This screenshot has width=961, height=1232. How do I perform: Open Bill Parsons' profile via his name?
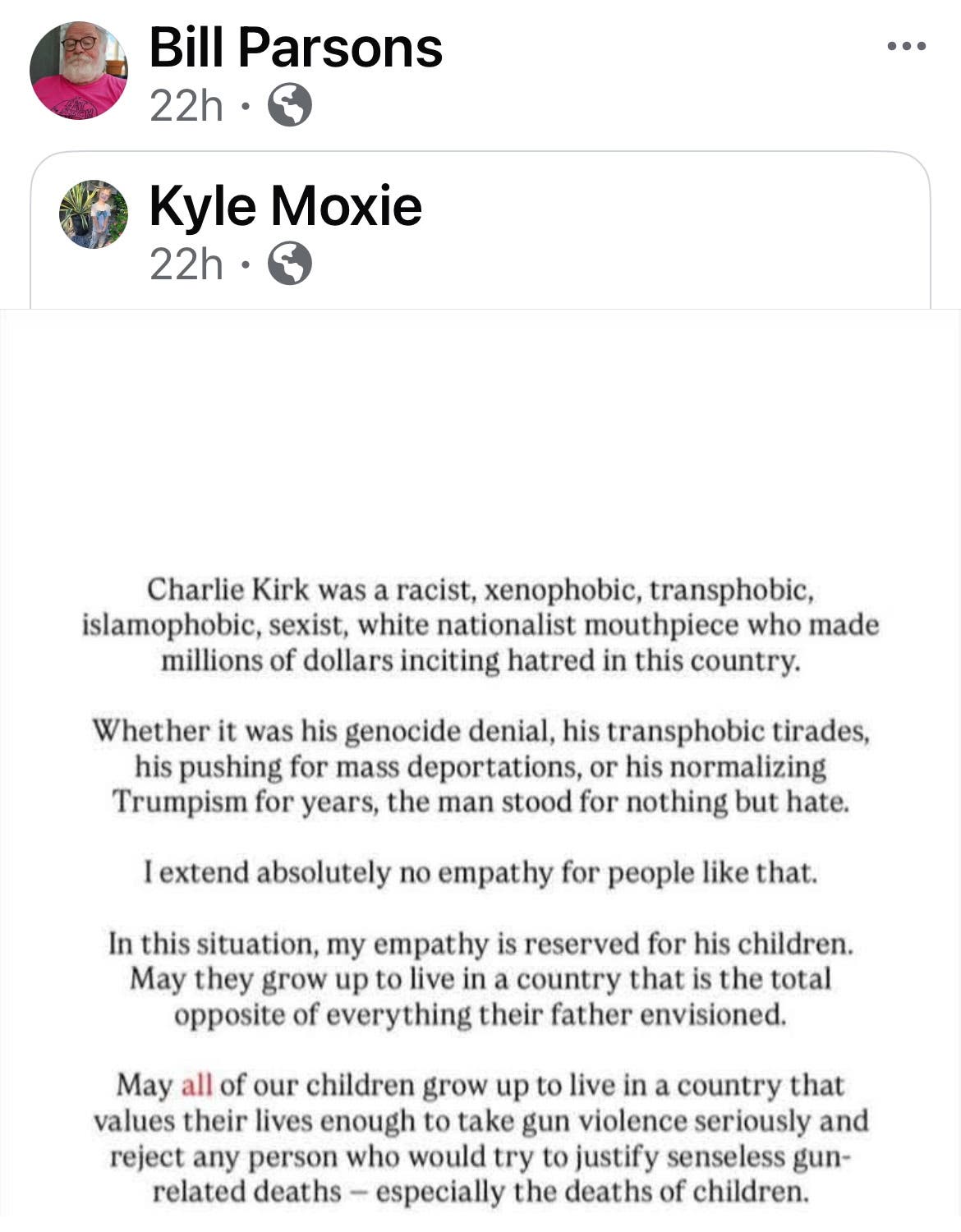[296, 47]
